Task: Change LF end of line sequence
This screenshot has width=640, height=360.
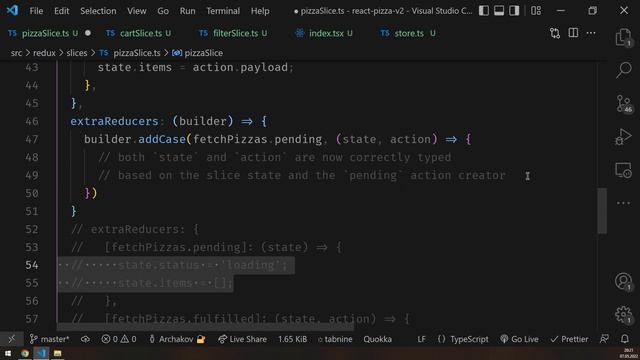Action: (421, 339)
